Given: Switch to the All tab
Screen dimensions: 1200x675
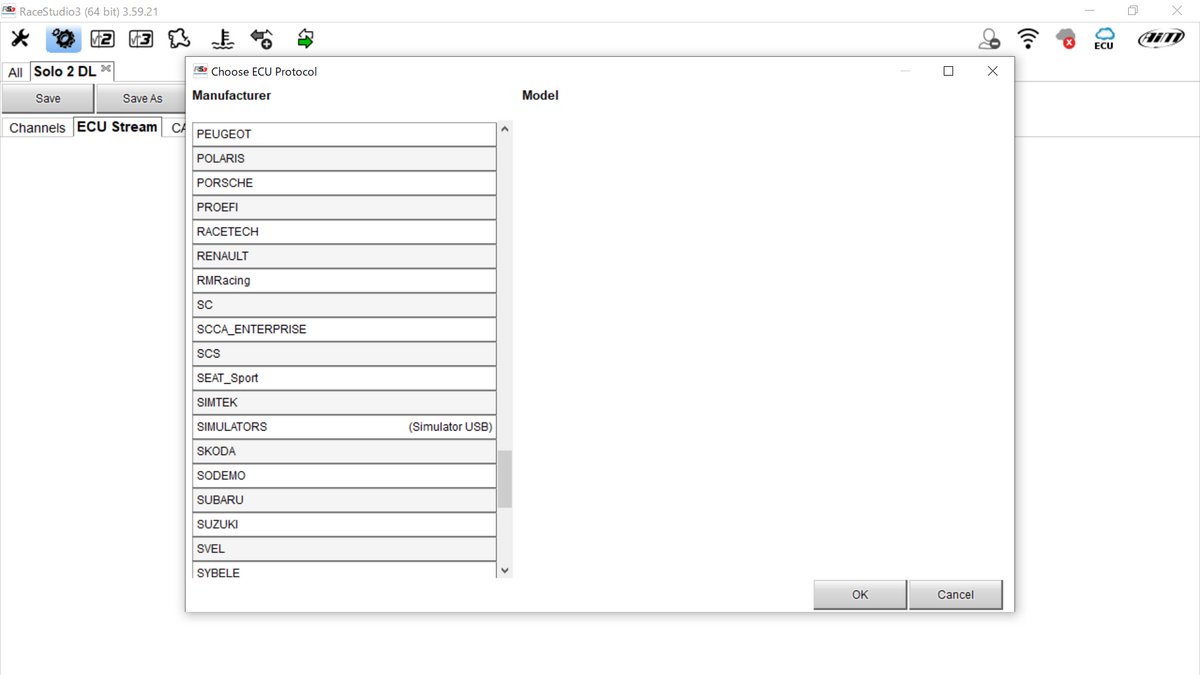Looking at the screenshot, I should pyautogui.click(x=15, y=72).
